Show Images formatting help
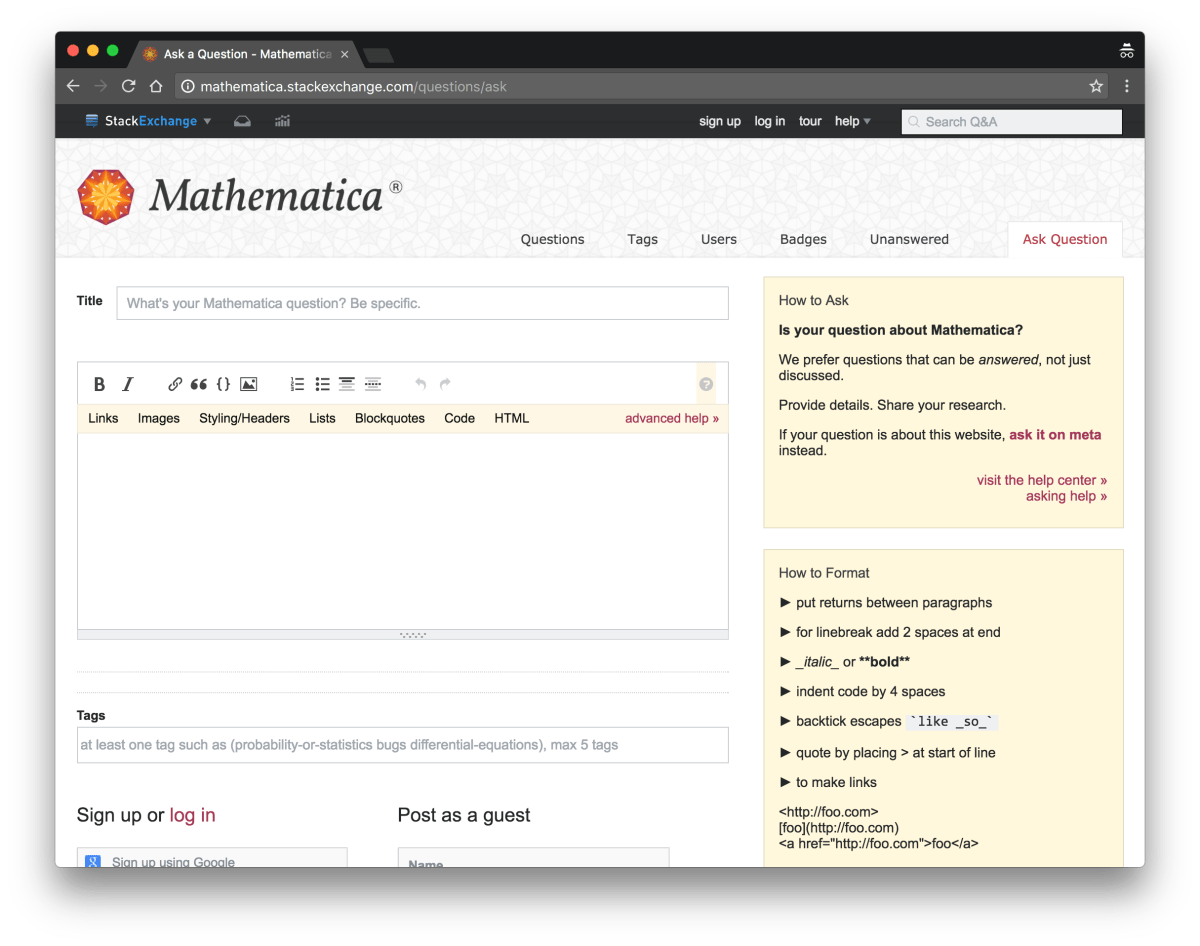Viewport: 1200px width, 946px height. [159, 418]
